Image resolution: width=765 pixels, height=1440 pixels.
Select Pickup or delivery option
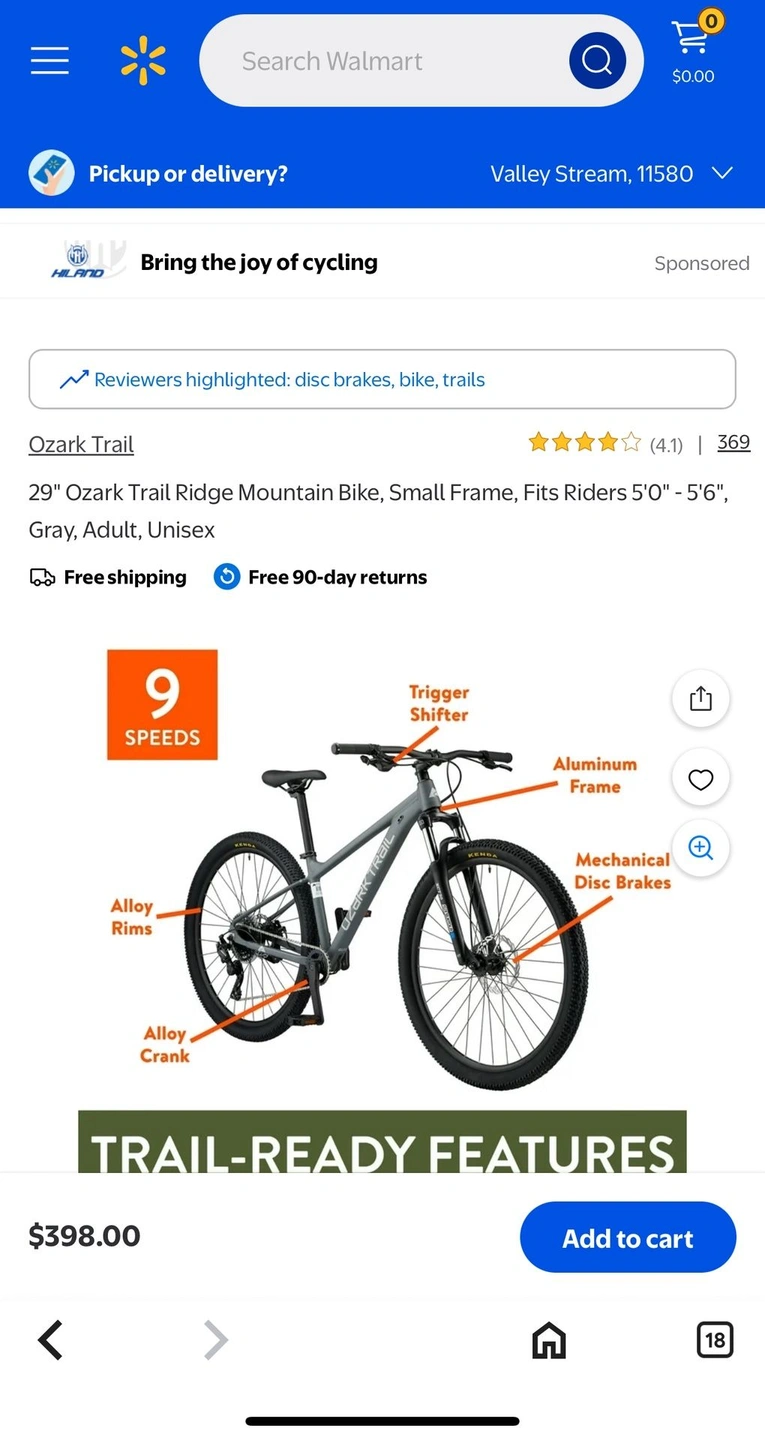(x=158, y=174)
